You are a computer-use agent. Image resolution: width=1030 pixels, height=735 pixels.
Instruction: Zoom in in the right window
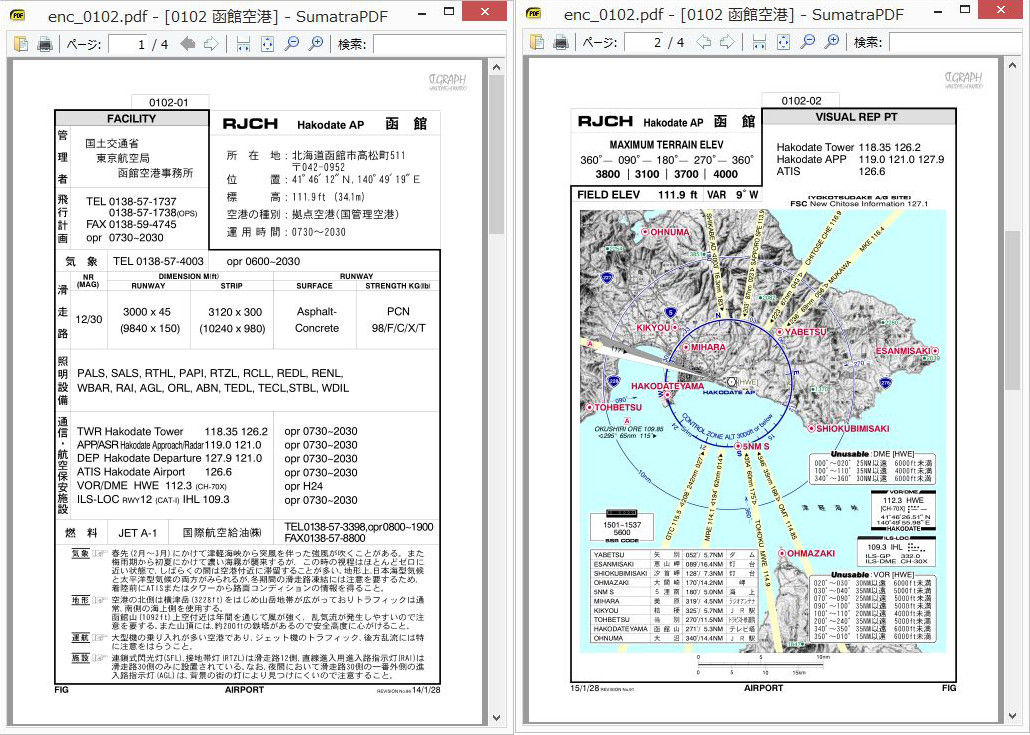[x=832, y=42]
